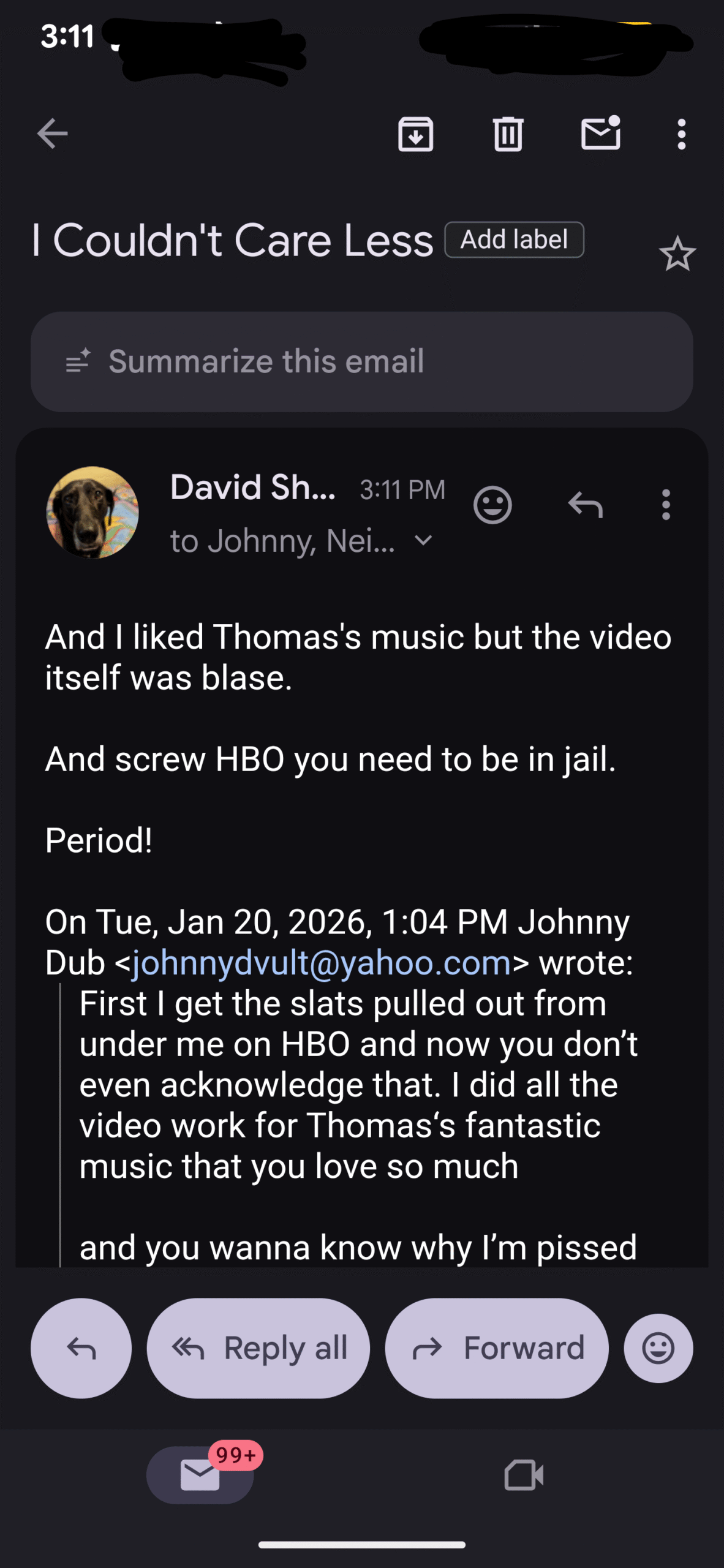The width and height of the screenshot is (724, 1568).
Task: Reply using arrow in message header
Action: tap(585, 505)
